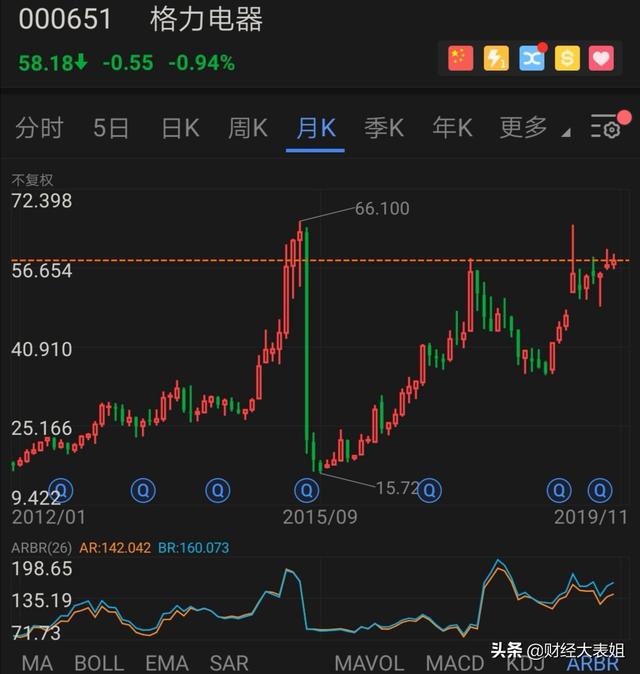The image size is (640, 674).
Task: Tap the pink heart favorite icon
Action: 601,58
